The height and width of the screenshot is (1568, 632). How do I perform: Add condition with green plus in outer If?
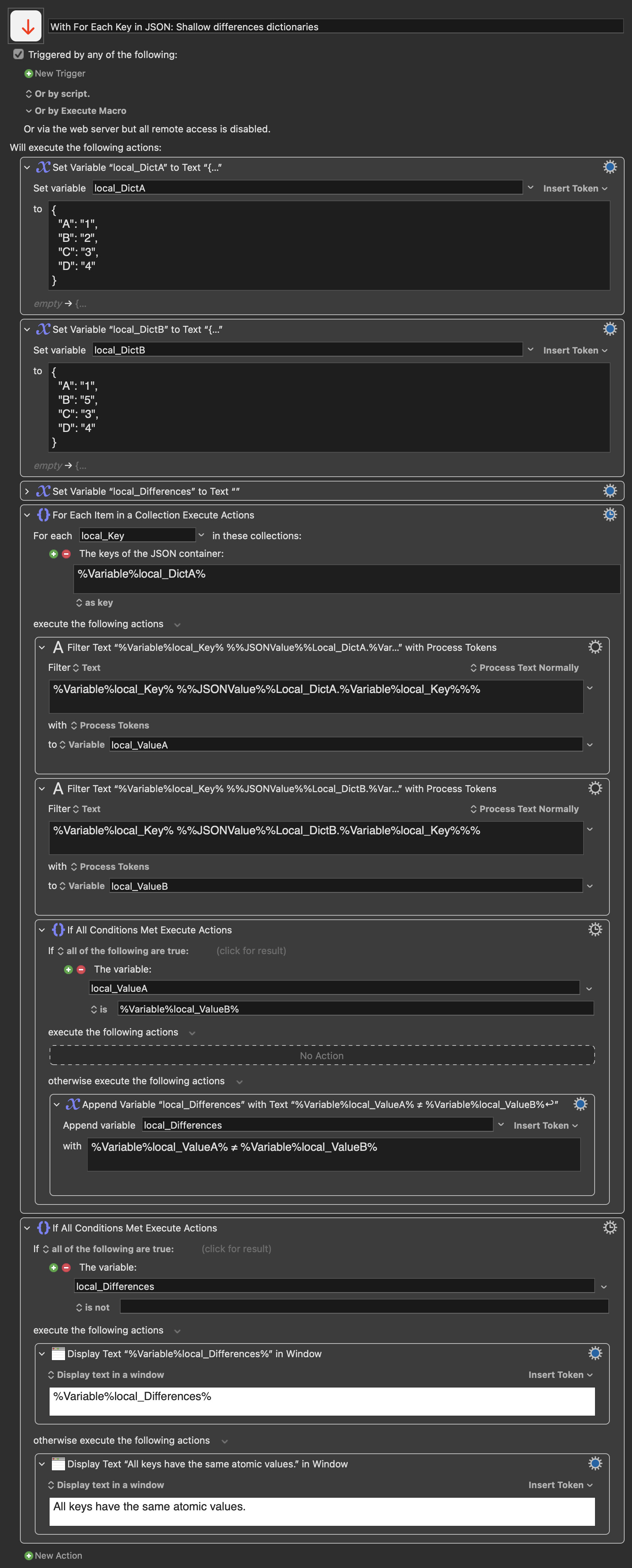point(54,1268)
